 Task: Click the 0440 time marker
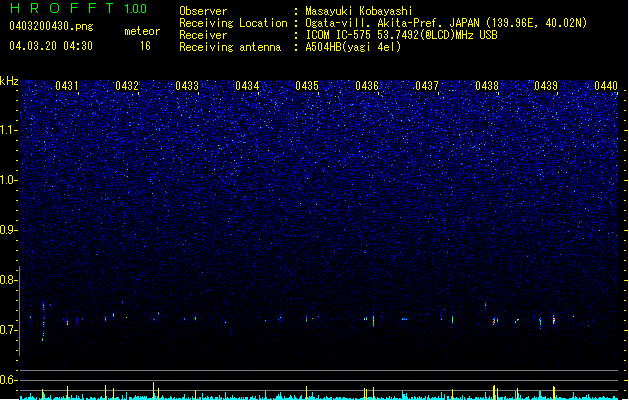[x=606, y=86]
